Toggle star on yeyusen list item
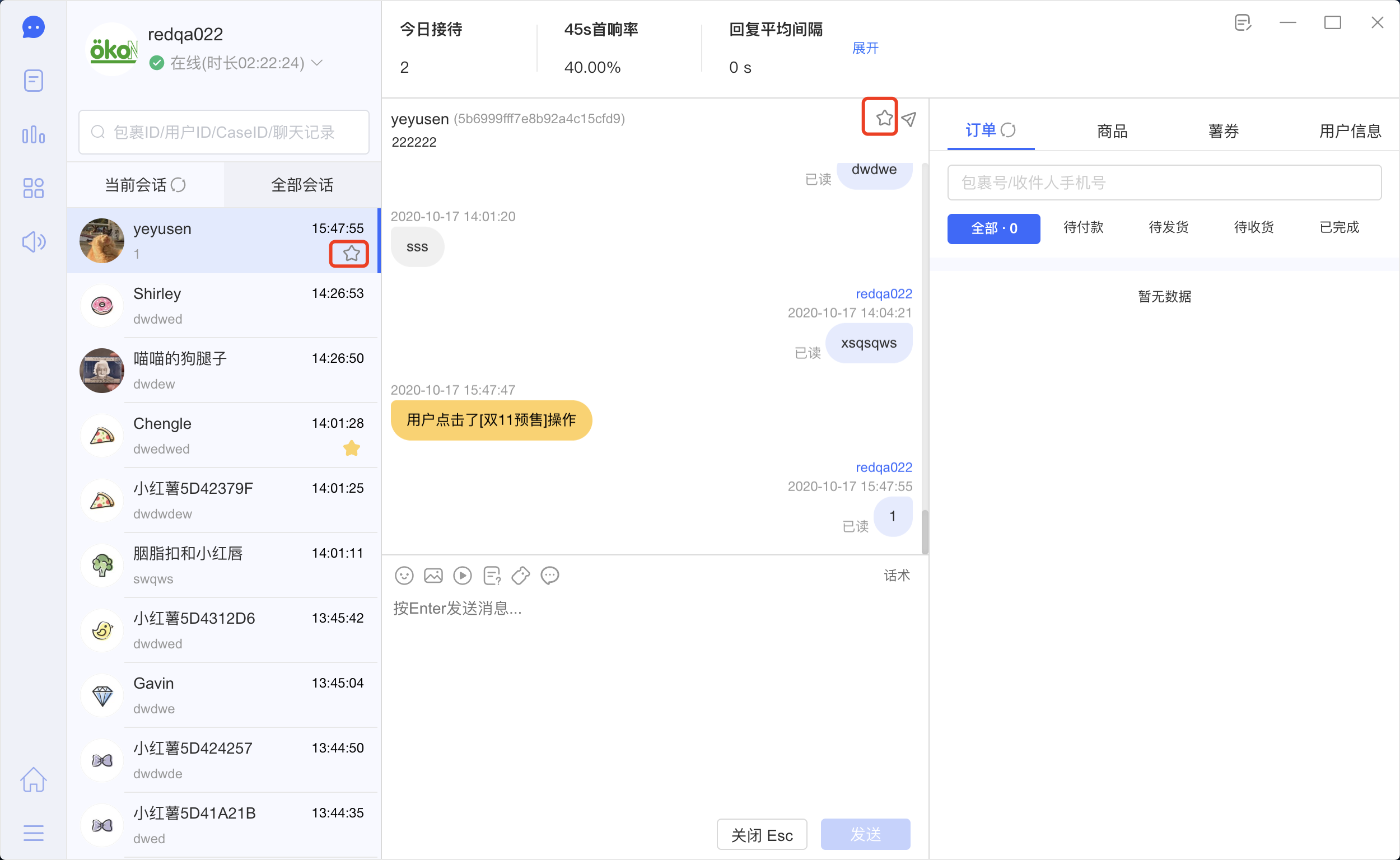This screenshot has height=860, width=1400. point(352,254)
